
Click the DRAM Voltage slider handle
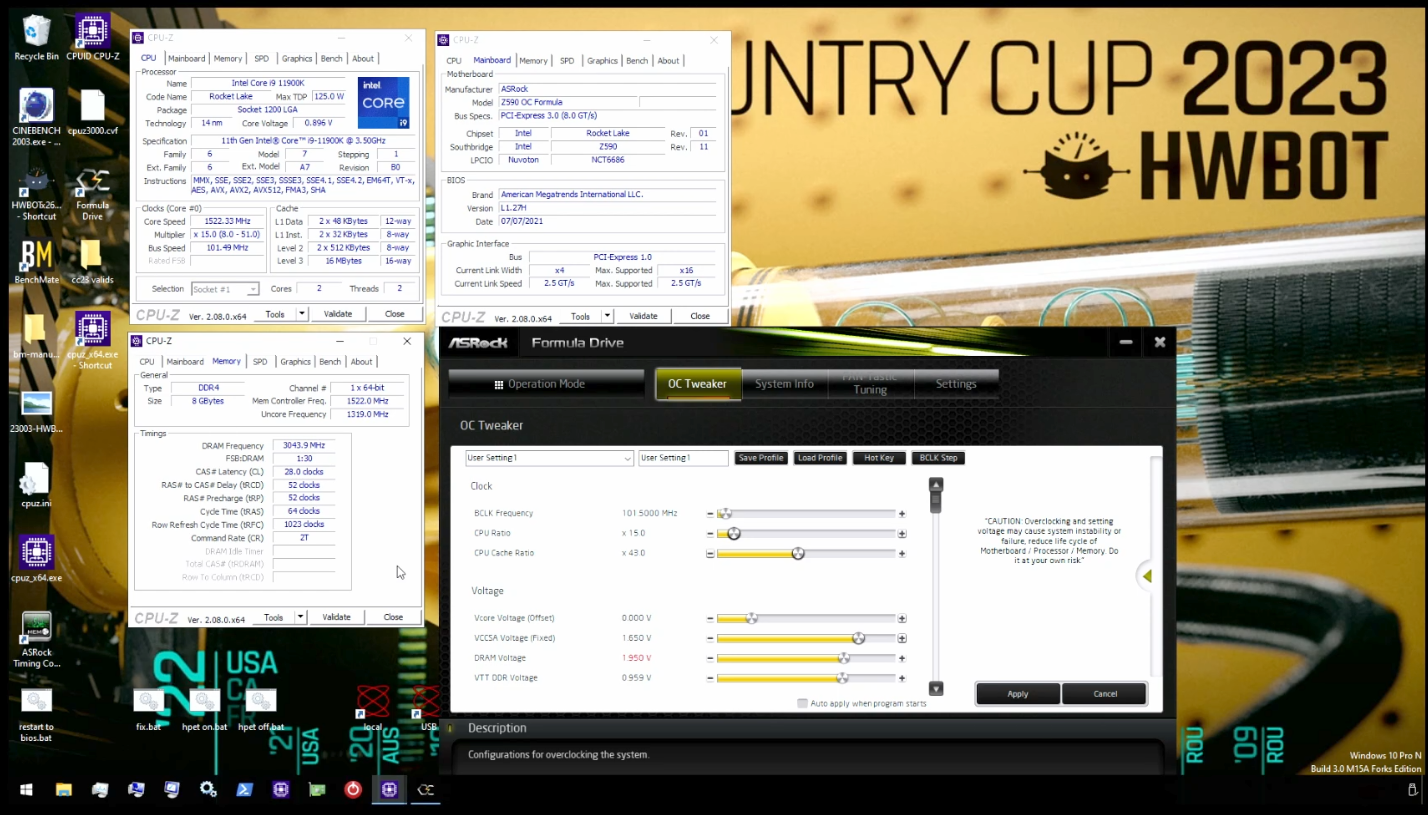[x=843, y=658]
